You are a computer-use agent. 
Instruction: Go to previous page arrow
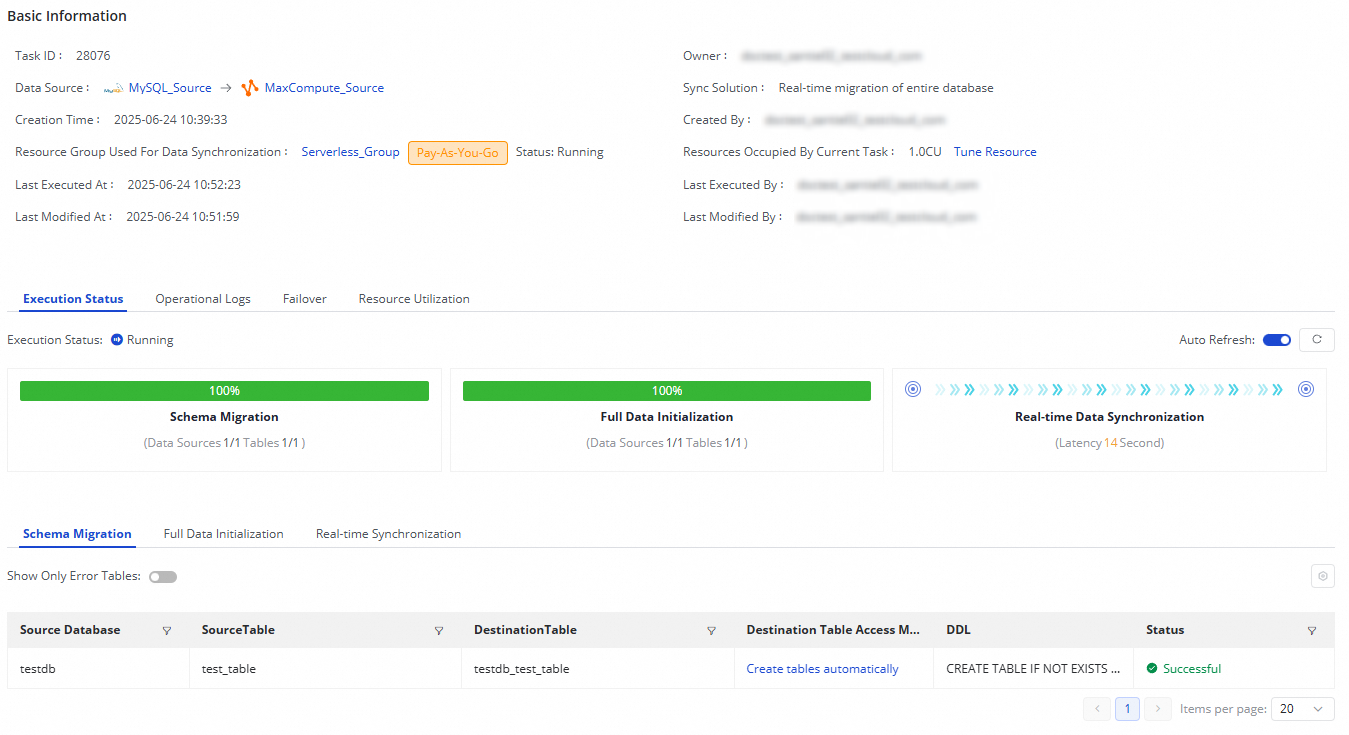click(1096, 709)
